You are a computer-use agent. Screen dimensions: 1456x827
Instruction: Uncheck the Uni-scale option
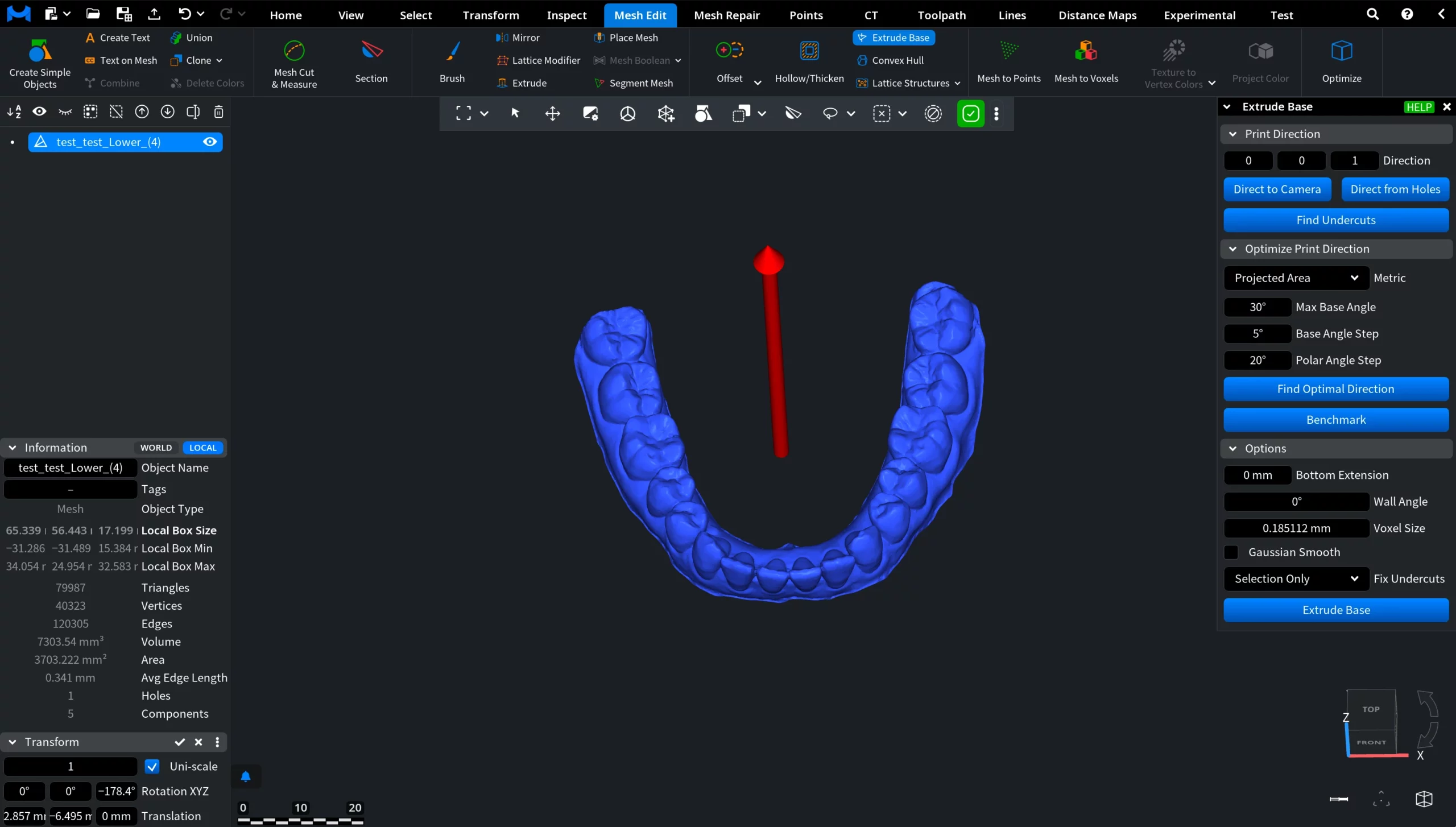click(151, 766)
